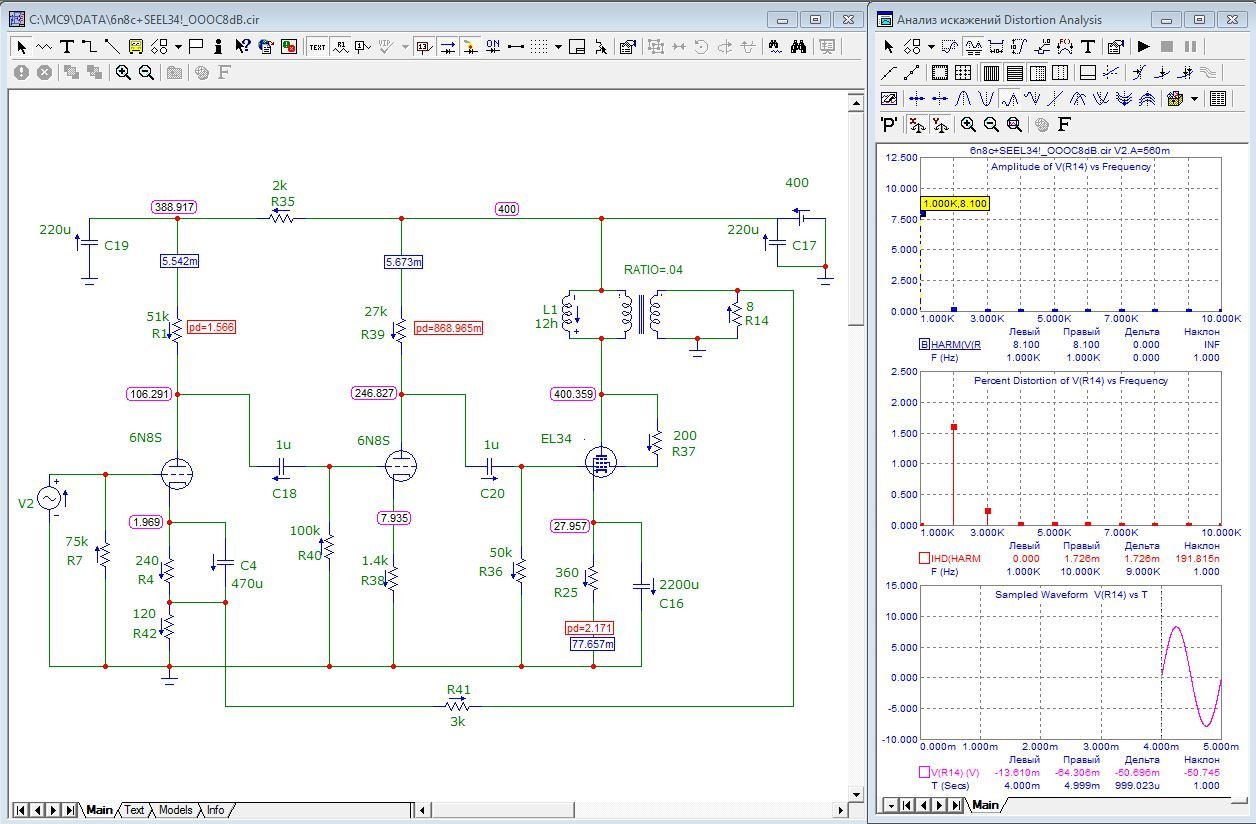Select the diagonal wire drawing tool

pyautogui.click(x=112, y=46)
